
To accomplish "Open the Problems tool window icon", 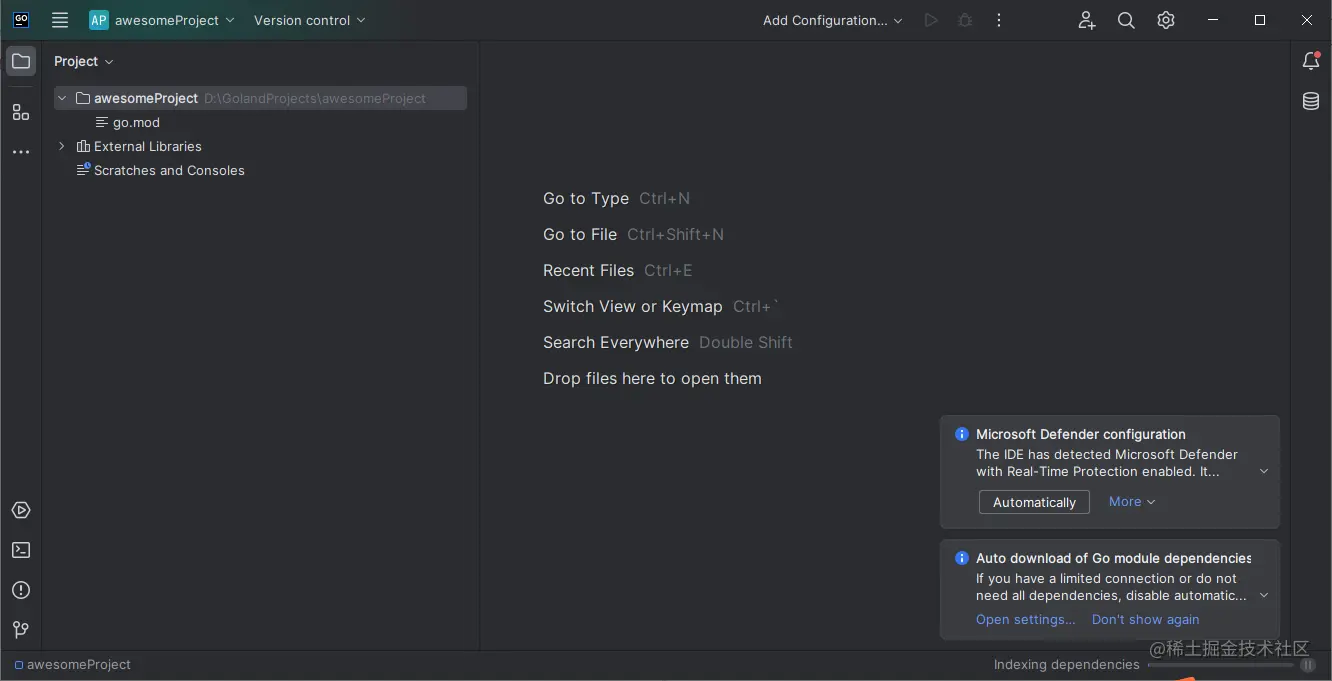I will click(21, 590).
